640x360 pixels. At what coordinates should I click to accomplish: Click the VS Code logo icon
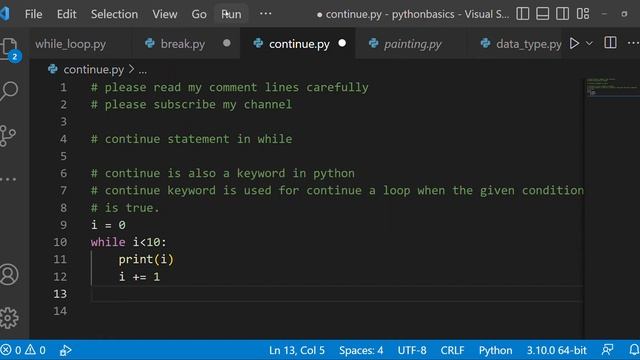pos(5,14)
